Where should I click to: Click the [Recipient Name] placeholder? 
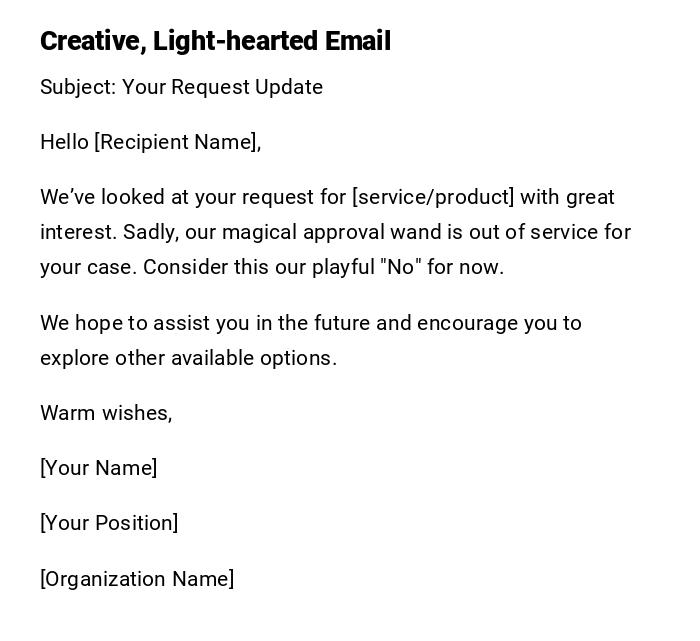pyautogui.click(x=177, y=142)
